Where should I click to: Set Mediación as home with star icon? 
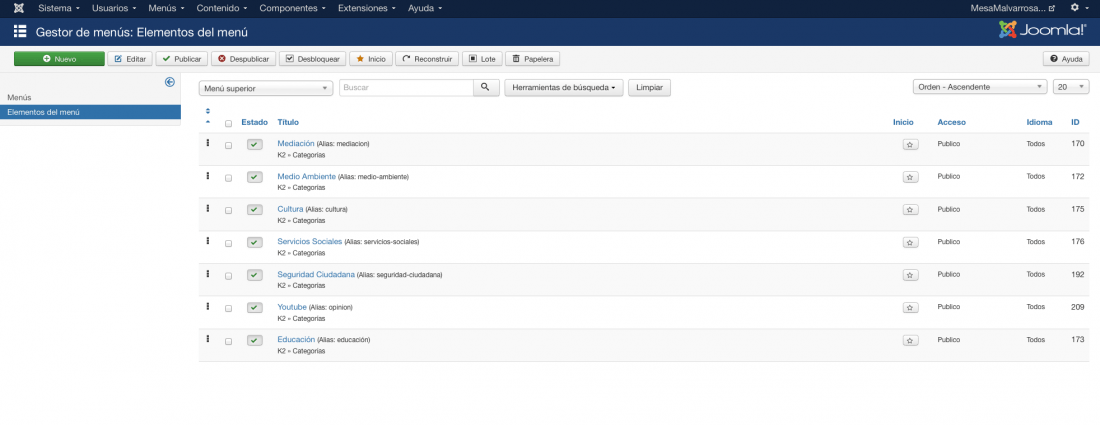(910, 144)
